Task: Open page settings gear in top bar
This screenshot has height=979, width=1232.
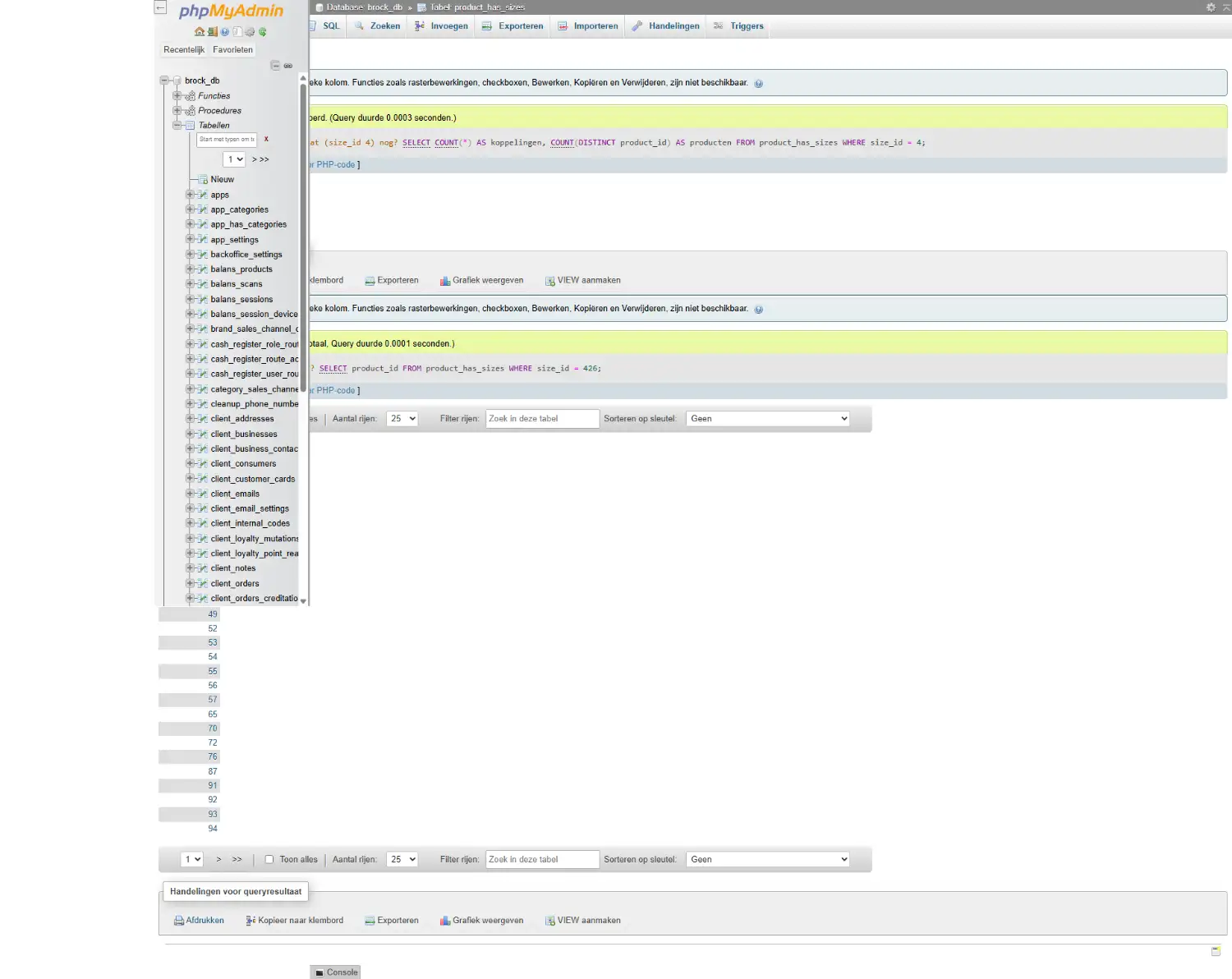Action: pos(1210,7)
